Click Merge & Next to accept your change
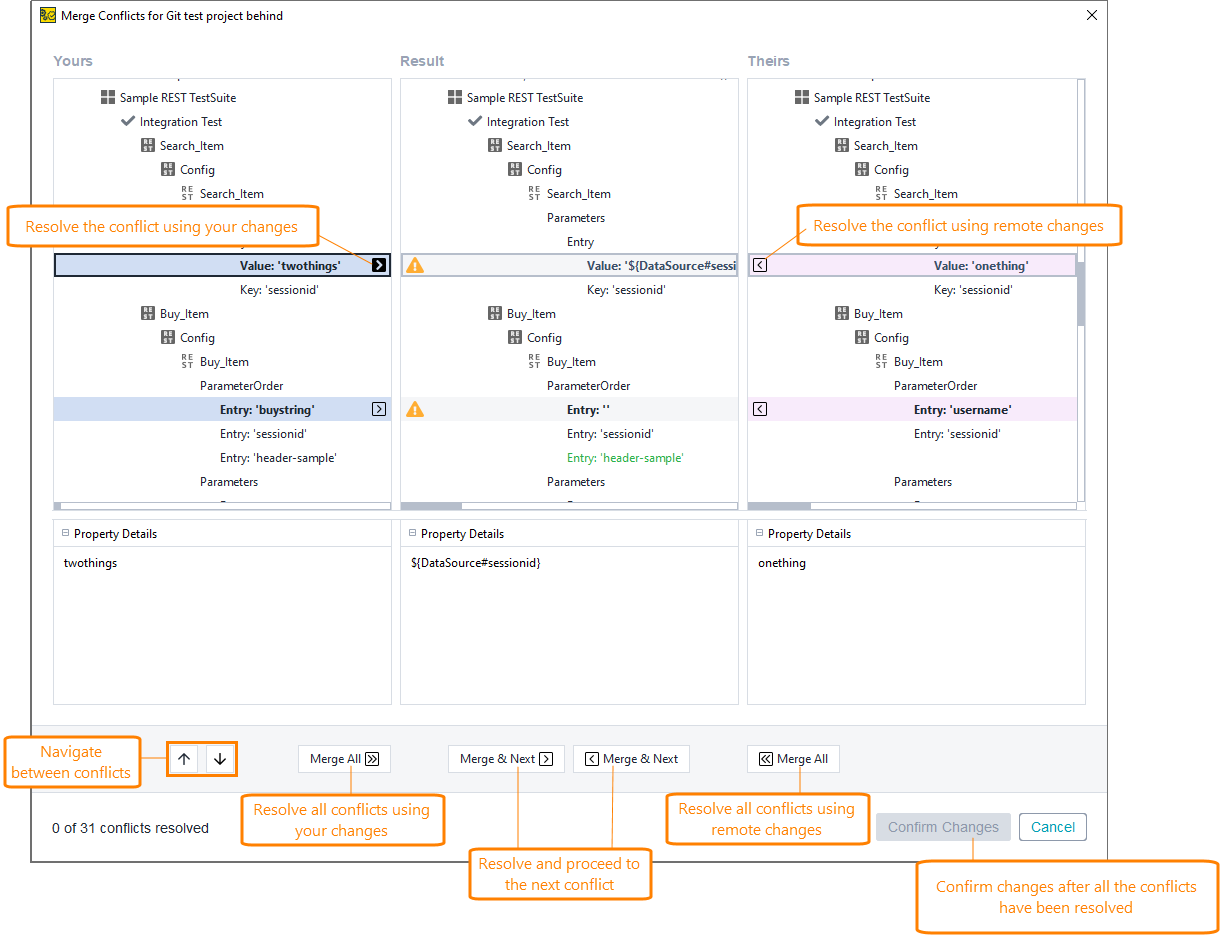 pyautogui.click(x=506, y=759)
